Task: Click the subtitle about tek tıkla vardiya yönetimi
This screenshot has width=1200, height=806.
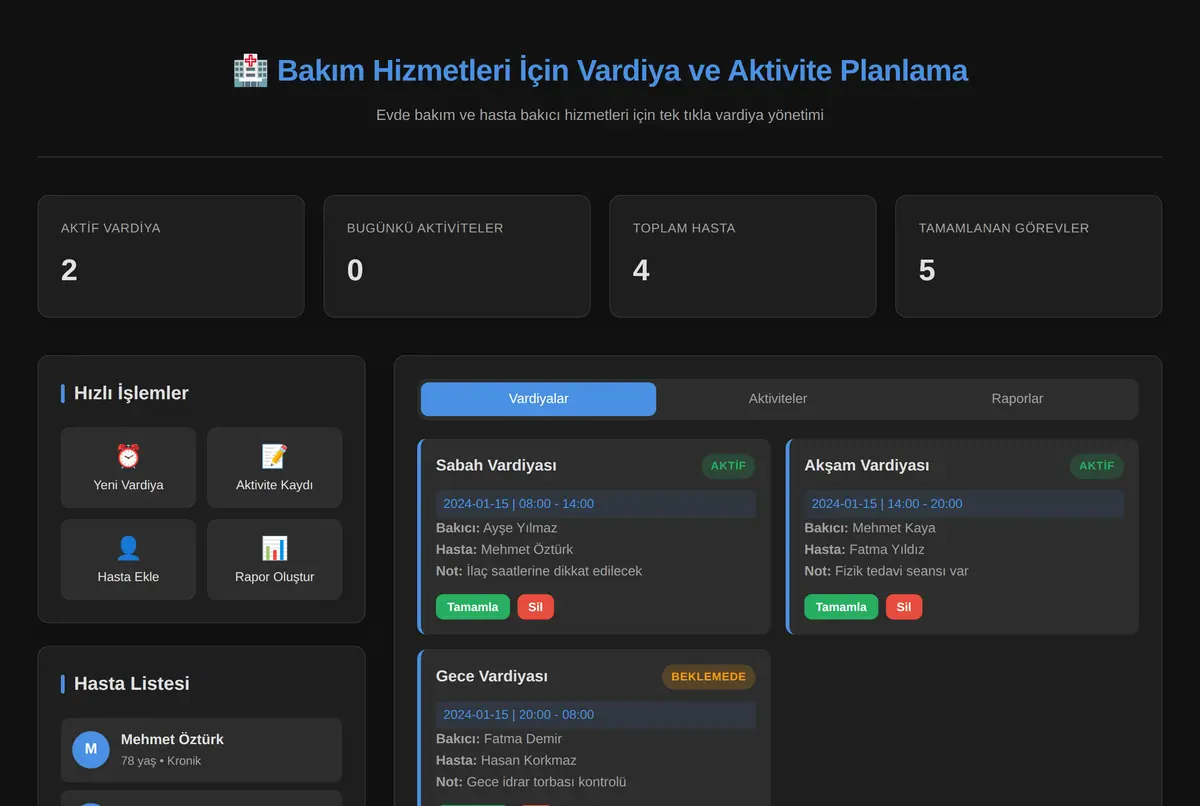Action: tap(600, 115)
